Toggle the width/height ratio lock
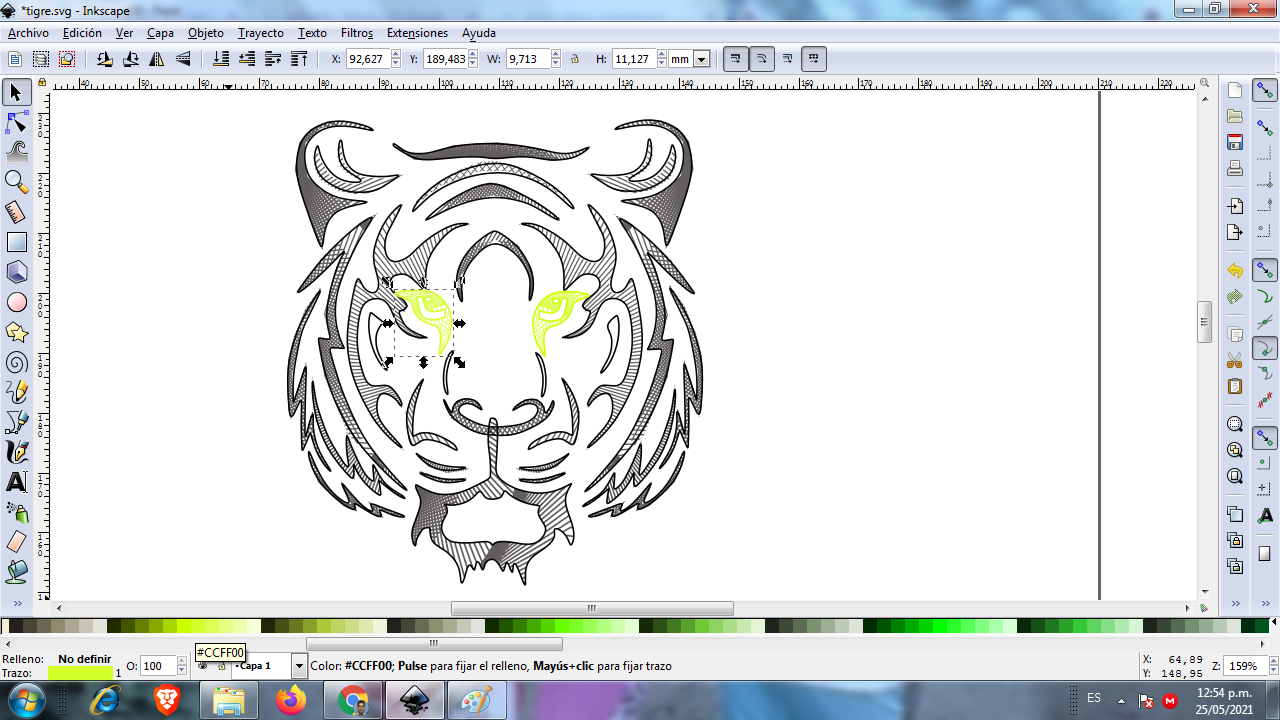 575,59
